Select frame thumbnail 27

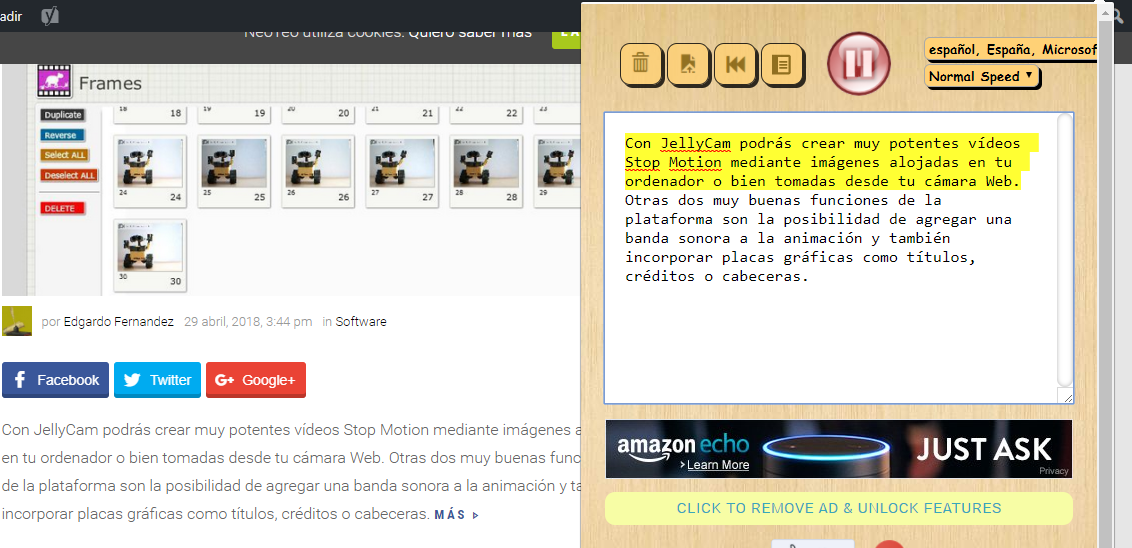402,171
